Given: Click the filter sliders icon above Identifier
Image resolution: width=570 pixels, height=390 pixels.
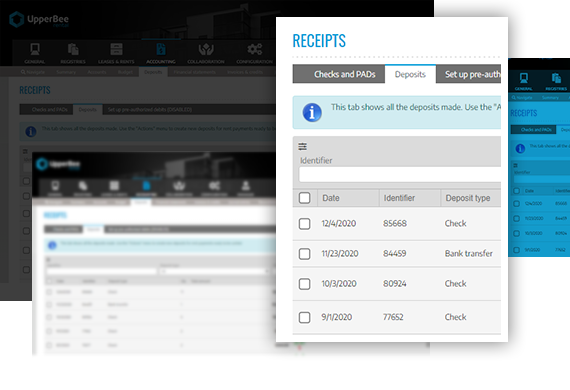Looking at the screenshot, I should (302, 146).
